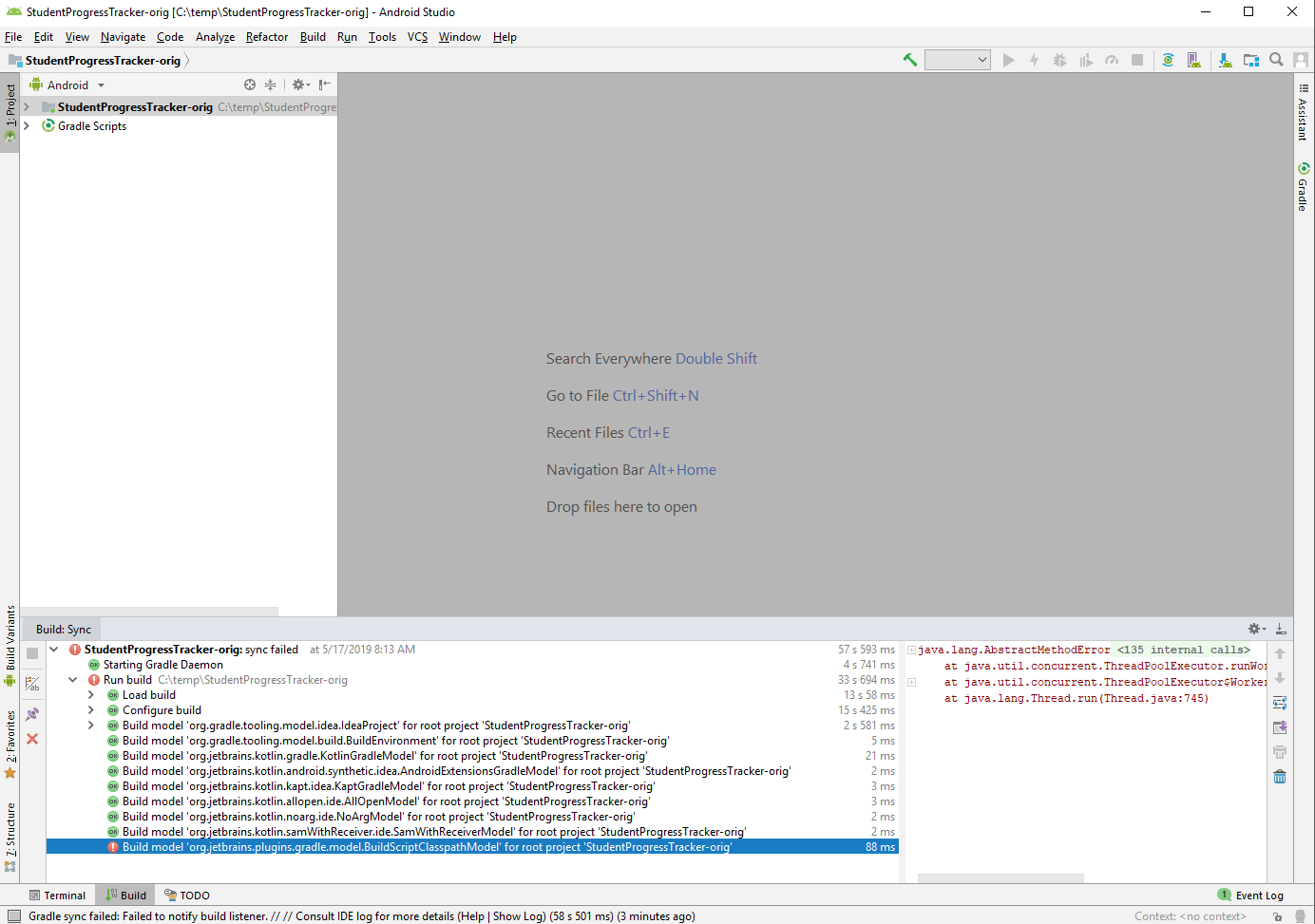Click the Toggle view icon in Build panel
The width and height of the screenshot is (1315, 924).
coord(32,684)
